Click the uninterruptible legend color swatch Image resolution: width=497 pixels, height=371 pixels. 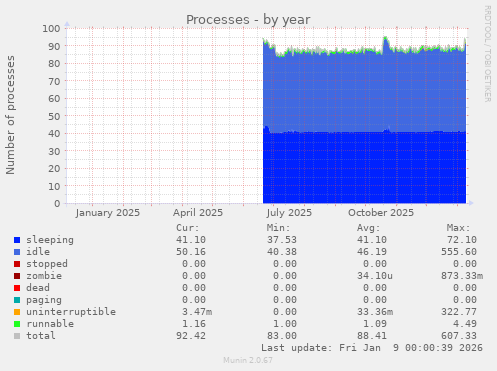click(17, 312)
